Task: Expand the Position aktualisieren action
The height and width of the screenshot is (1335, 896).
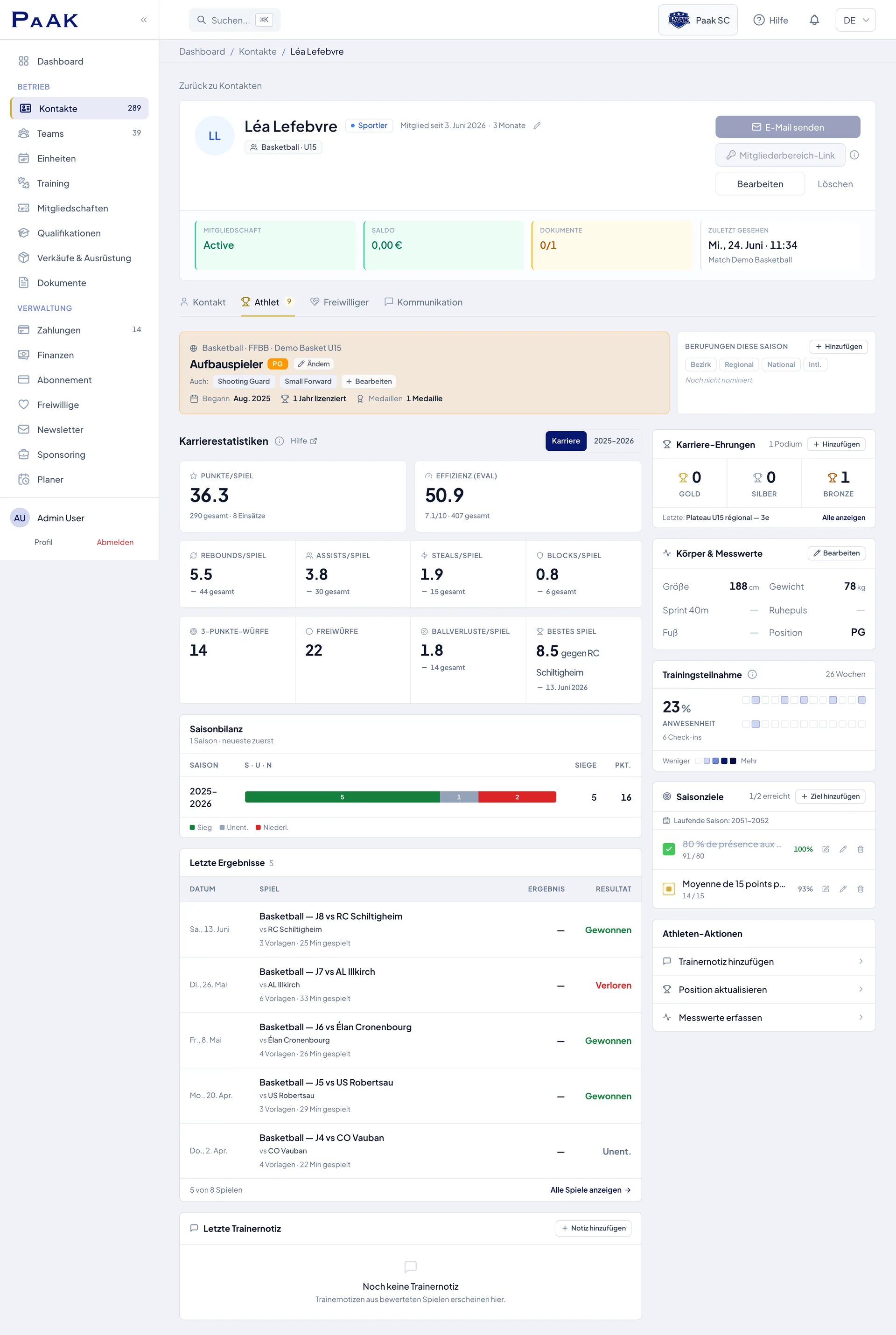Action: coord(763,989)
